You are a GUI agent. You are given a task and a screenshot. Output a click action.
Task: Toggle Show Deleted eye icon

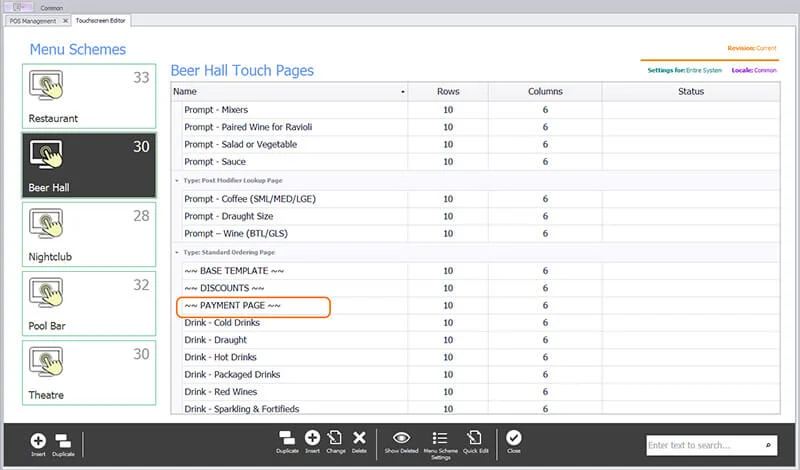coord(402,438)
